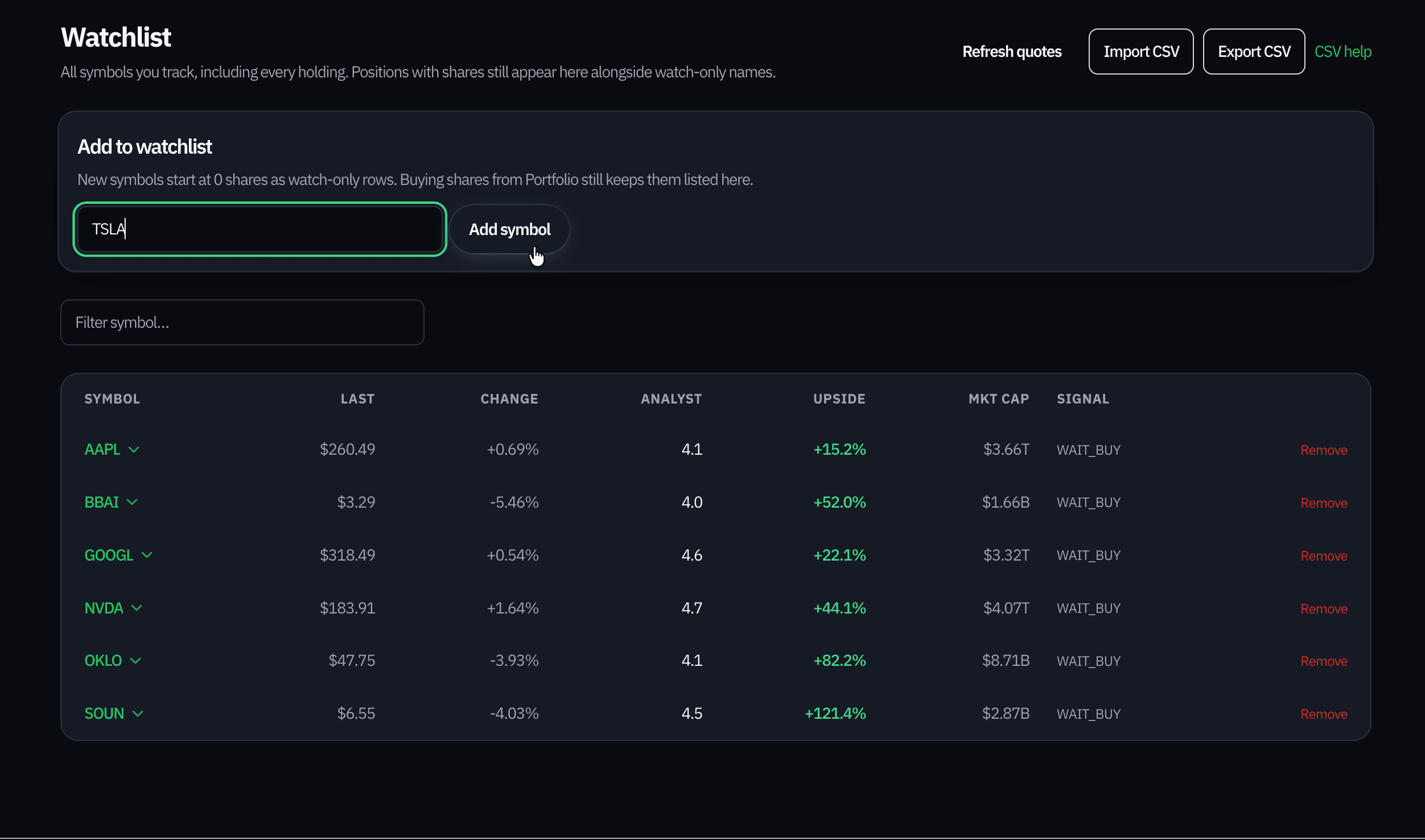1425x840 pixels.
Task: Remove BBAI from the watchlist
Action: (x=1324, y=503)
